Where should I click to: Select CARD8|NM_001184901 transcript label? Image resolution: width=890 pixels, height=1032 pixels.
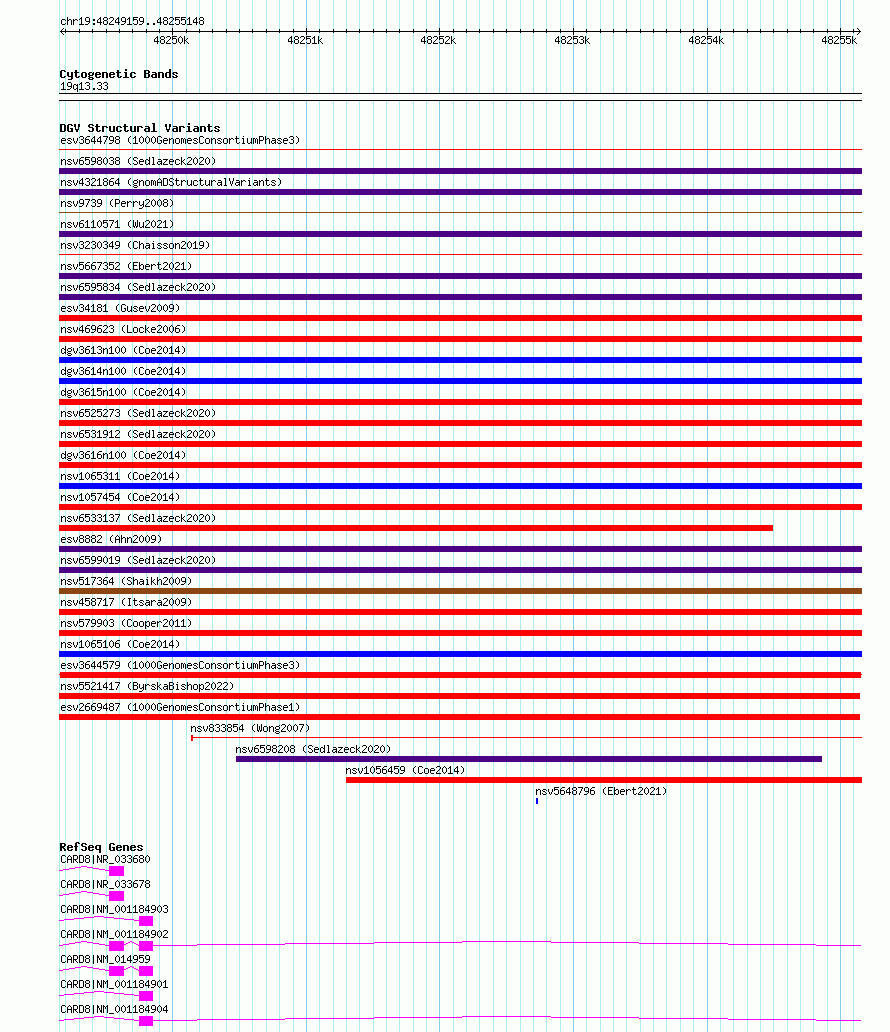(x=115, y=985)
